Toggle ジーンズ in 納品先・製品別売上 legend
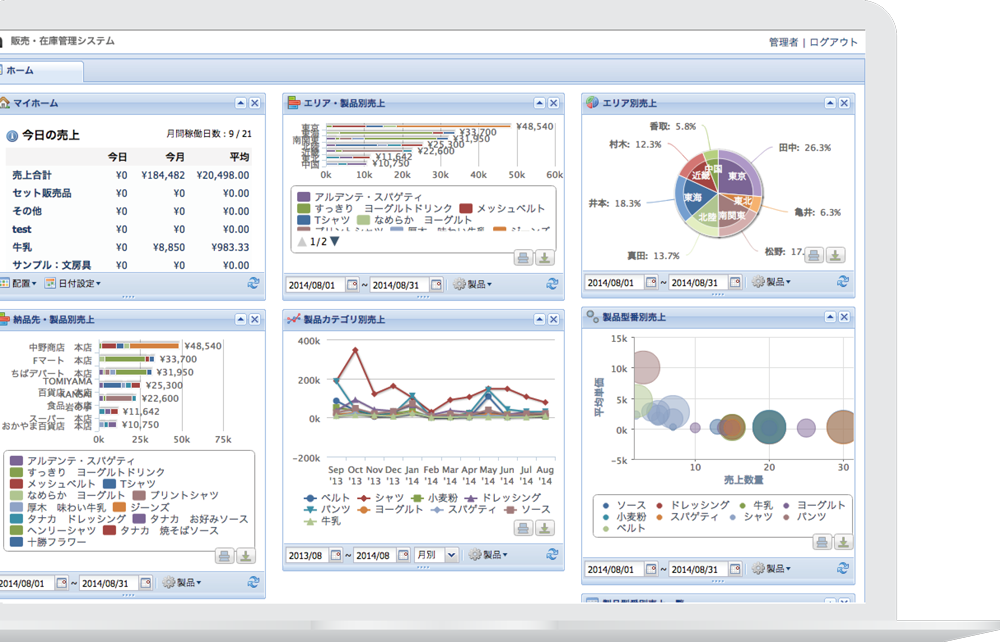 141,507
